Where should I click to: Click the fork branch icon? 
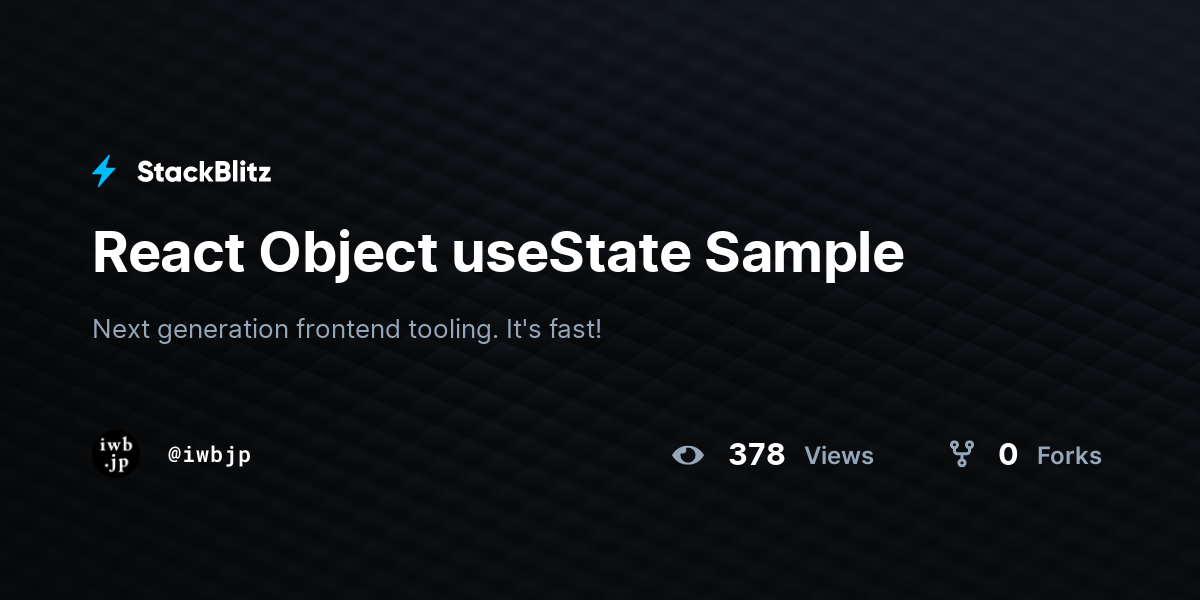pos(961,455)
